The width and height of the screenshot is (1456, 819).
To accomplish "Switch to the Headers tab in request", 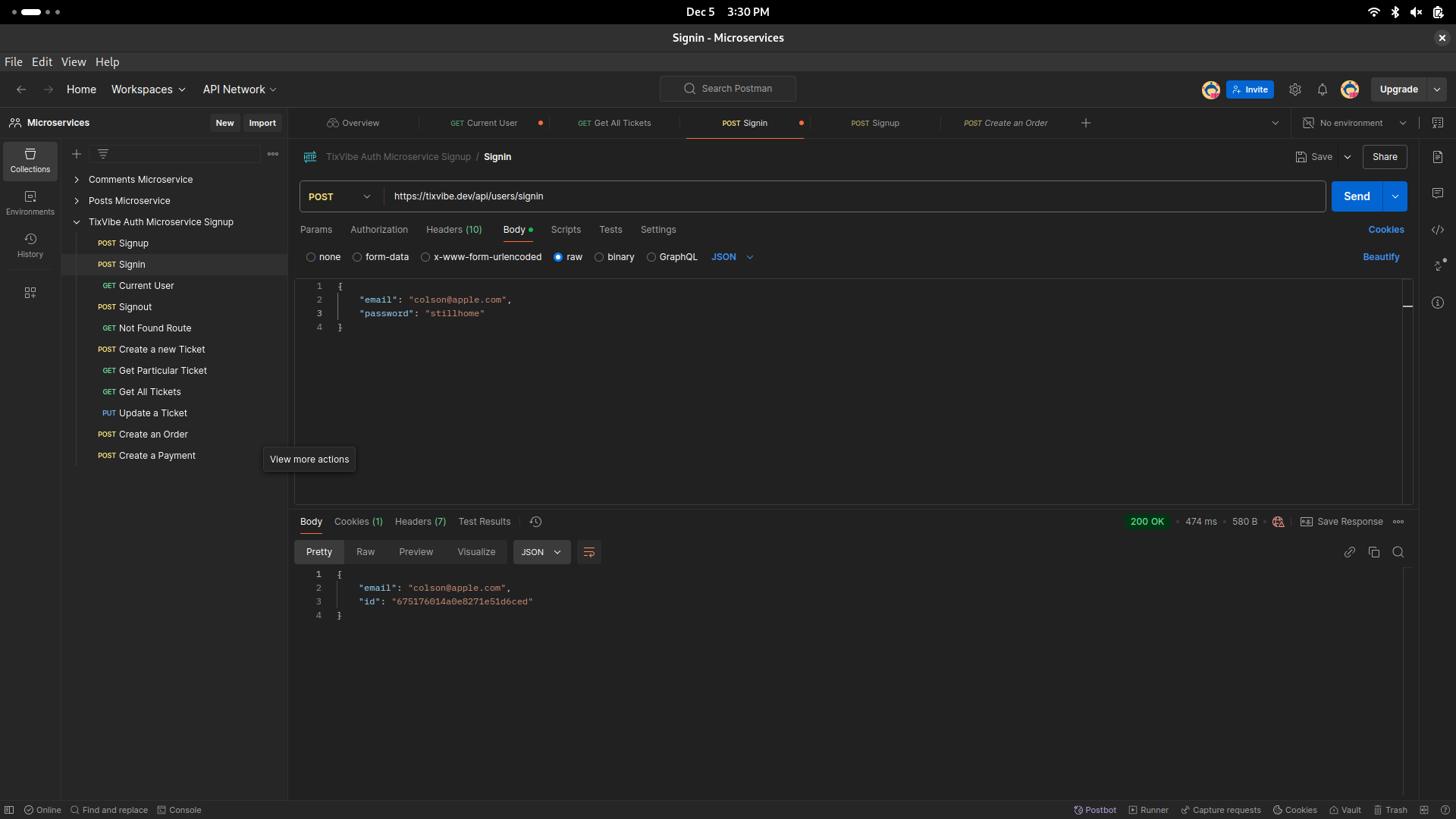I will coord(454,229).
